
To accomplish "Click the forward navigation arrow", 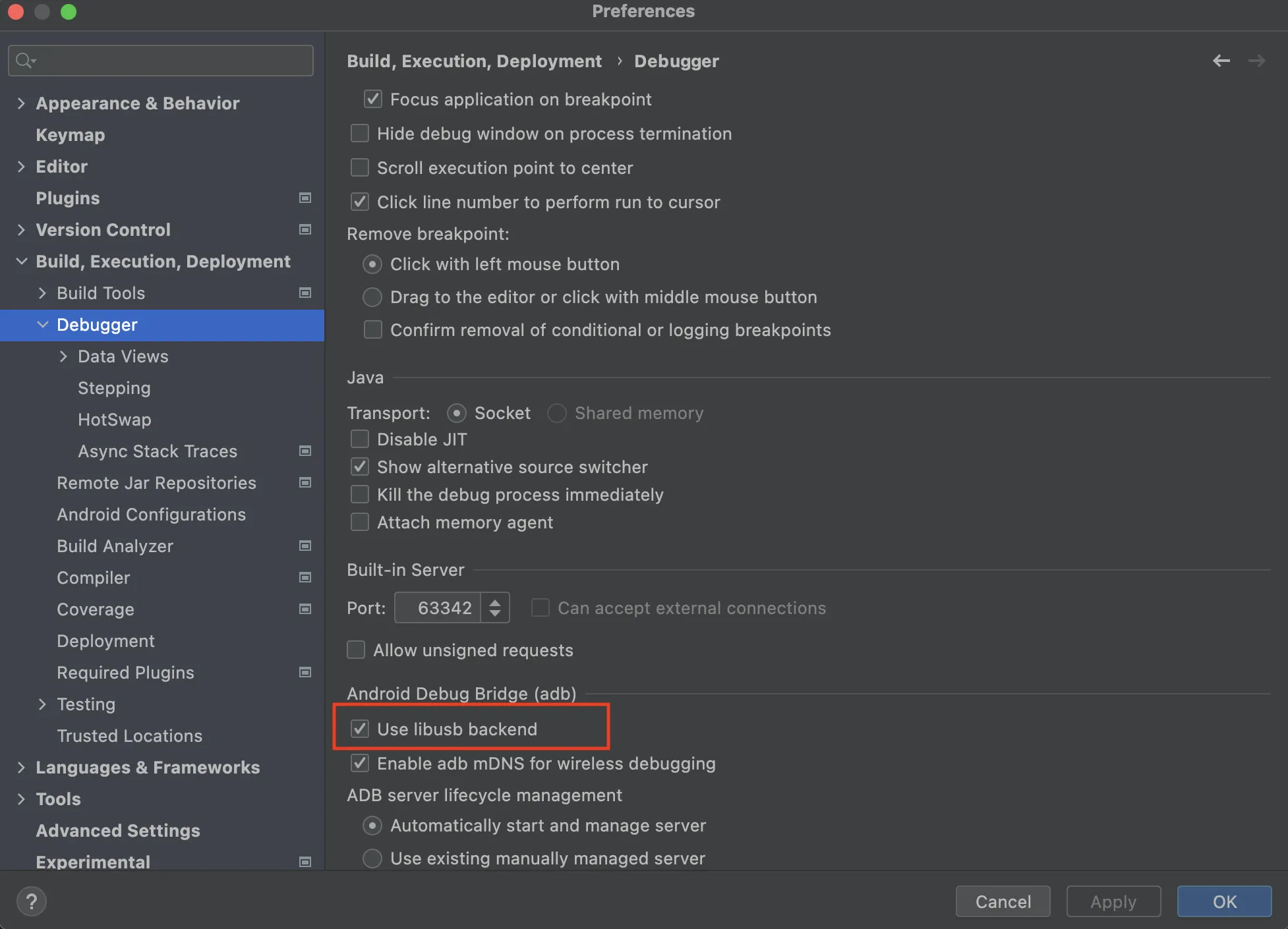I will pyautogui.click(x=1256, y=61).
